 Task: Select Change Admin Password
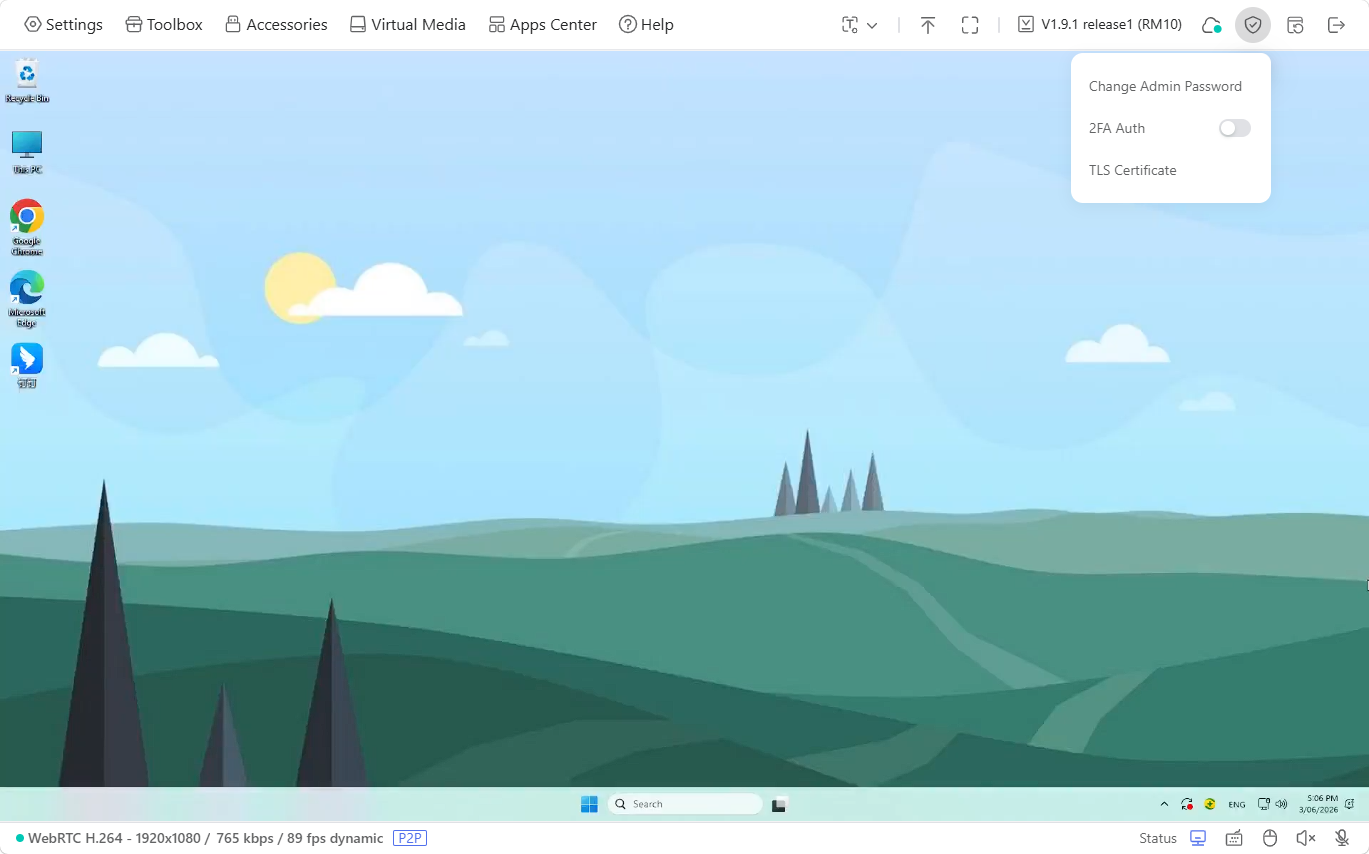pyautogui.click(x=1165, y=86)
